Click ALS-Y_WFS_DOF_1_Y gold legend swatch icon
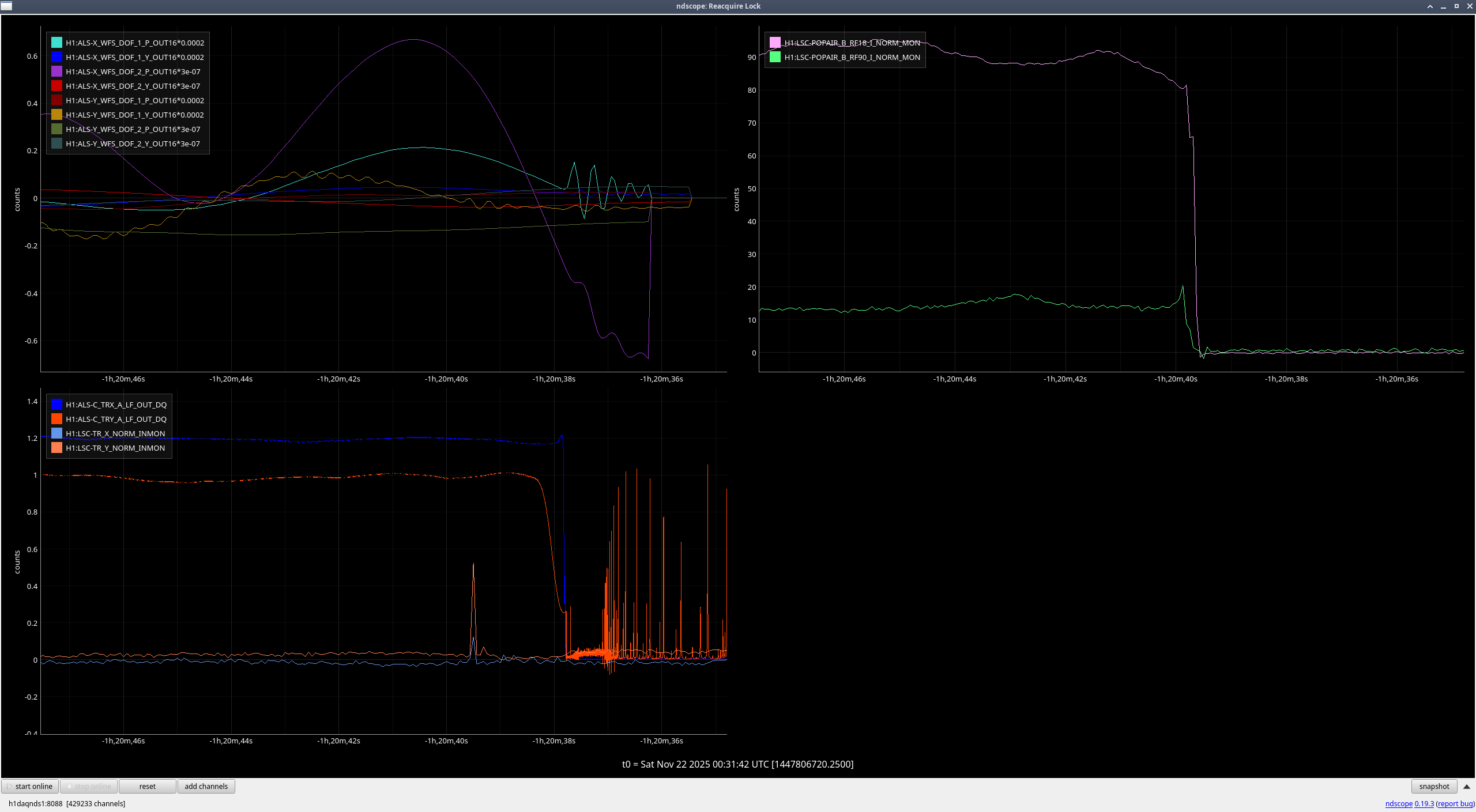Screen dimensions: 1476x812 (57, 115)
